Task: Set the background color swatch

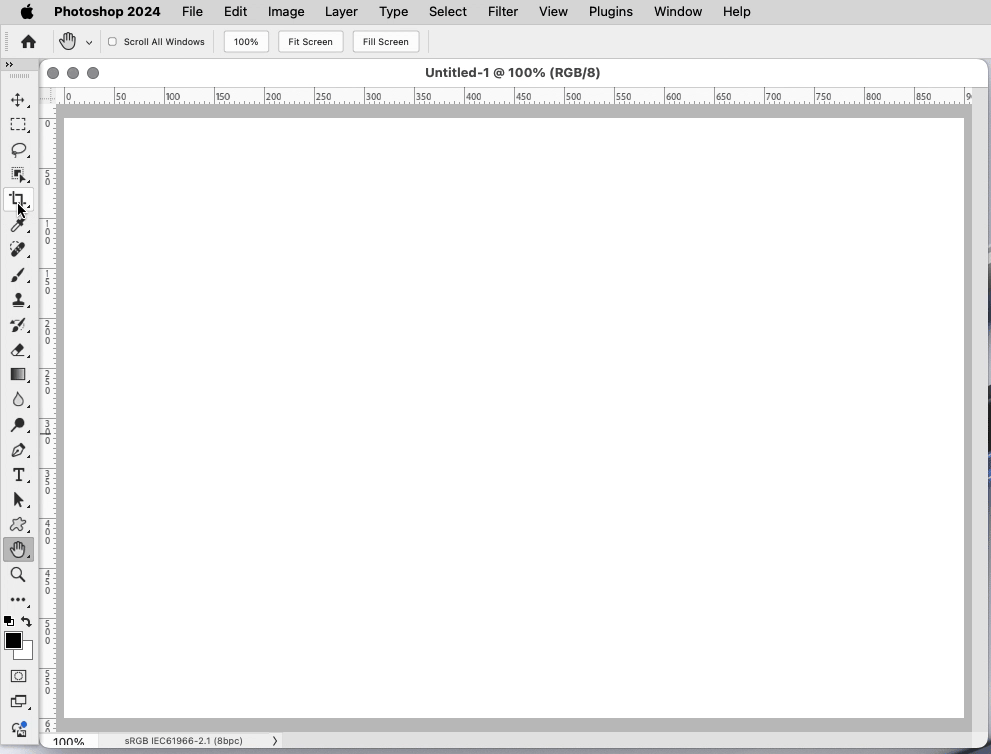Action: tap(27, 654)
